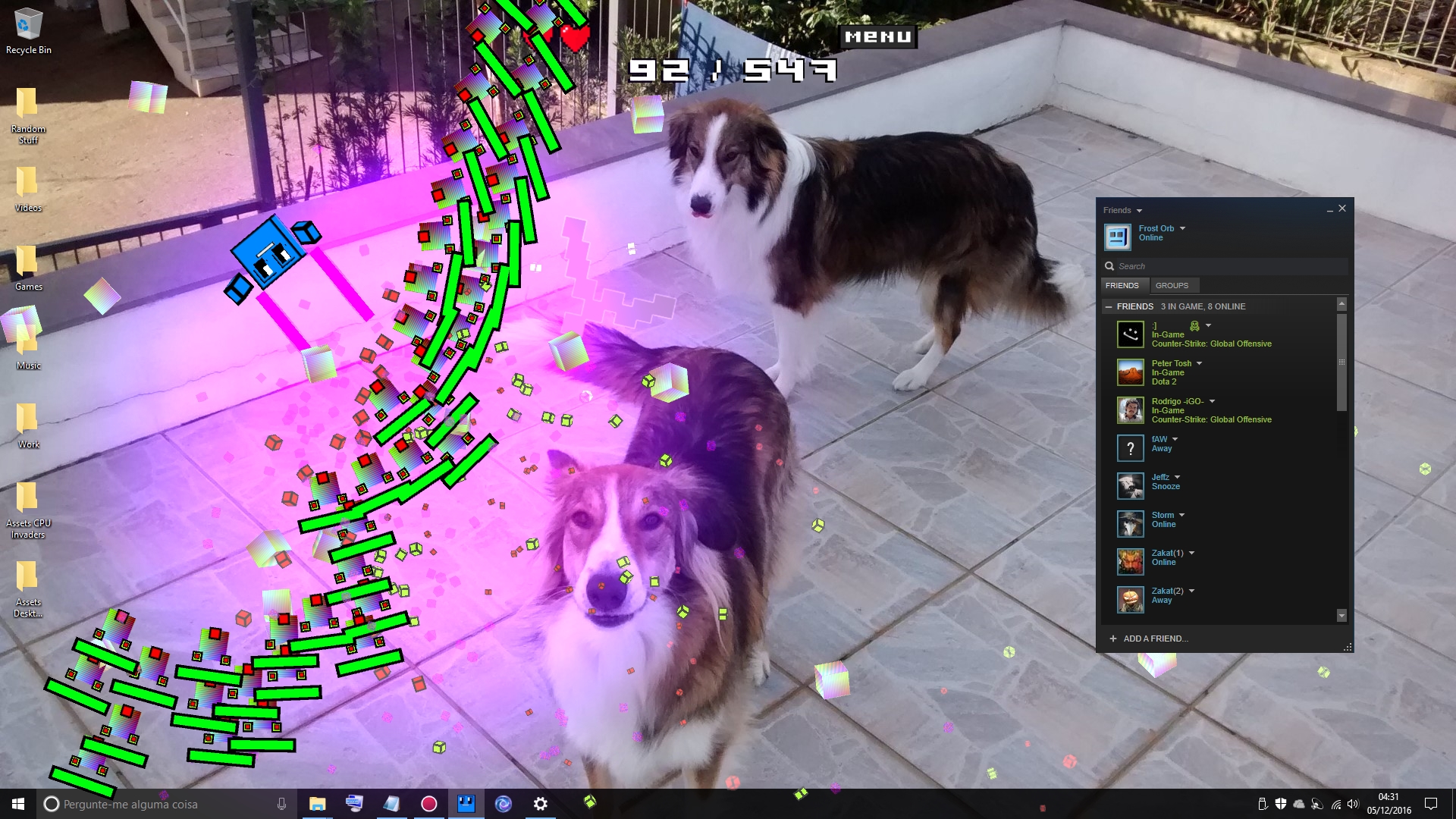Switch to the GROUPS tab
1456x819 pixels.
pos(1174,285)
